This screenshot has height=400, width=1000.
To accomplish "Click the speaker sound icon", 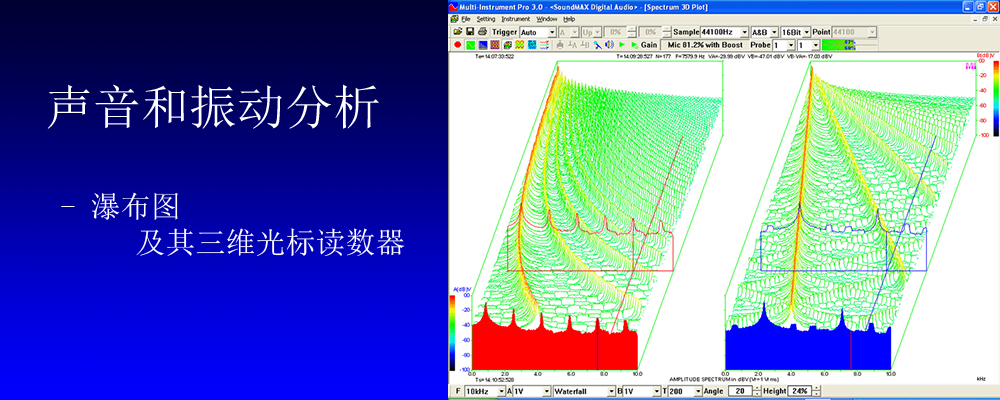I will point(609,45).
